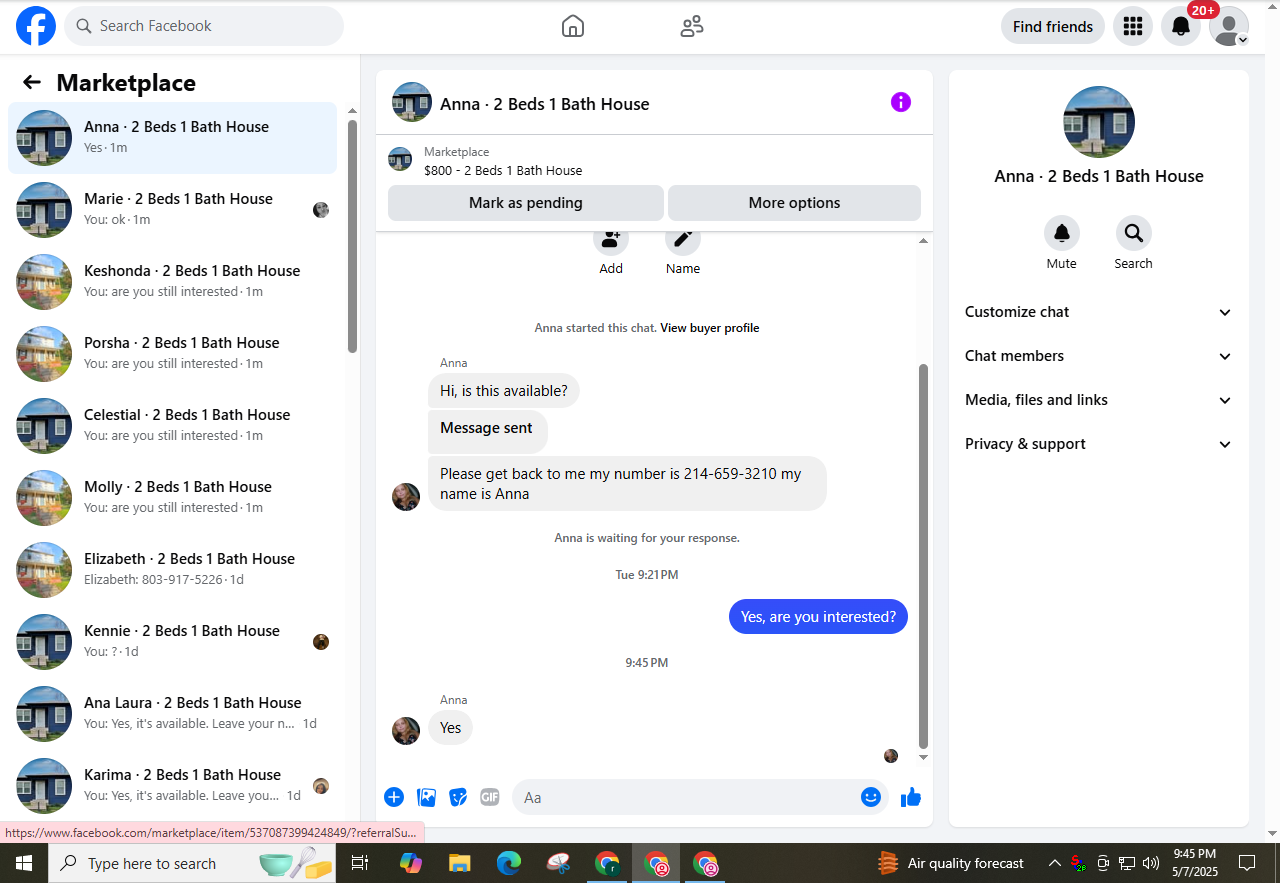Open conversation info purple icon
The image size is (1280, 883).
point(901,102)
